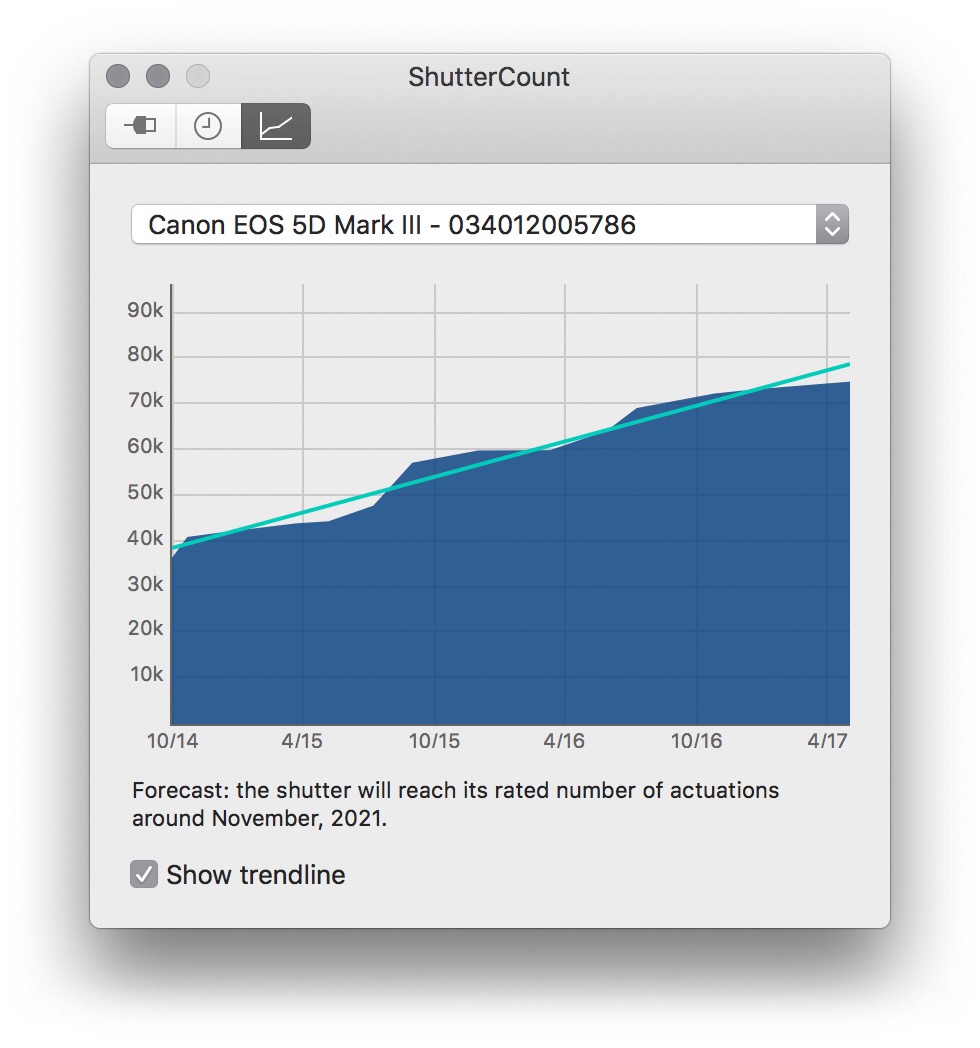Click the Show trendline label text

255,875
